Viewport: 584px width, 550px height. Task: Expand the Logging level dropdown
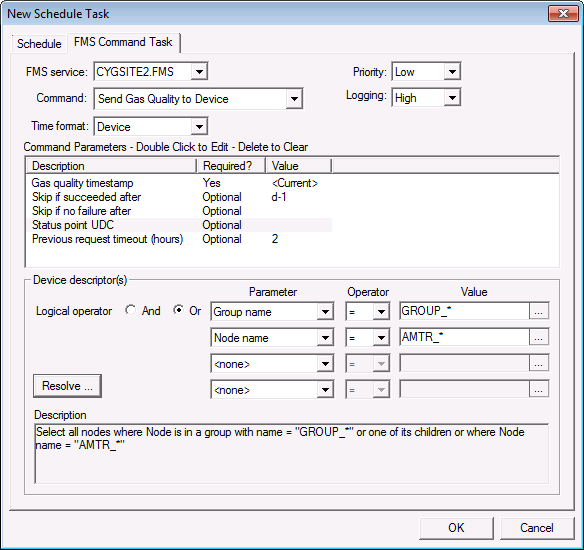(452, 98)
